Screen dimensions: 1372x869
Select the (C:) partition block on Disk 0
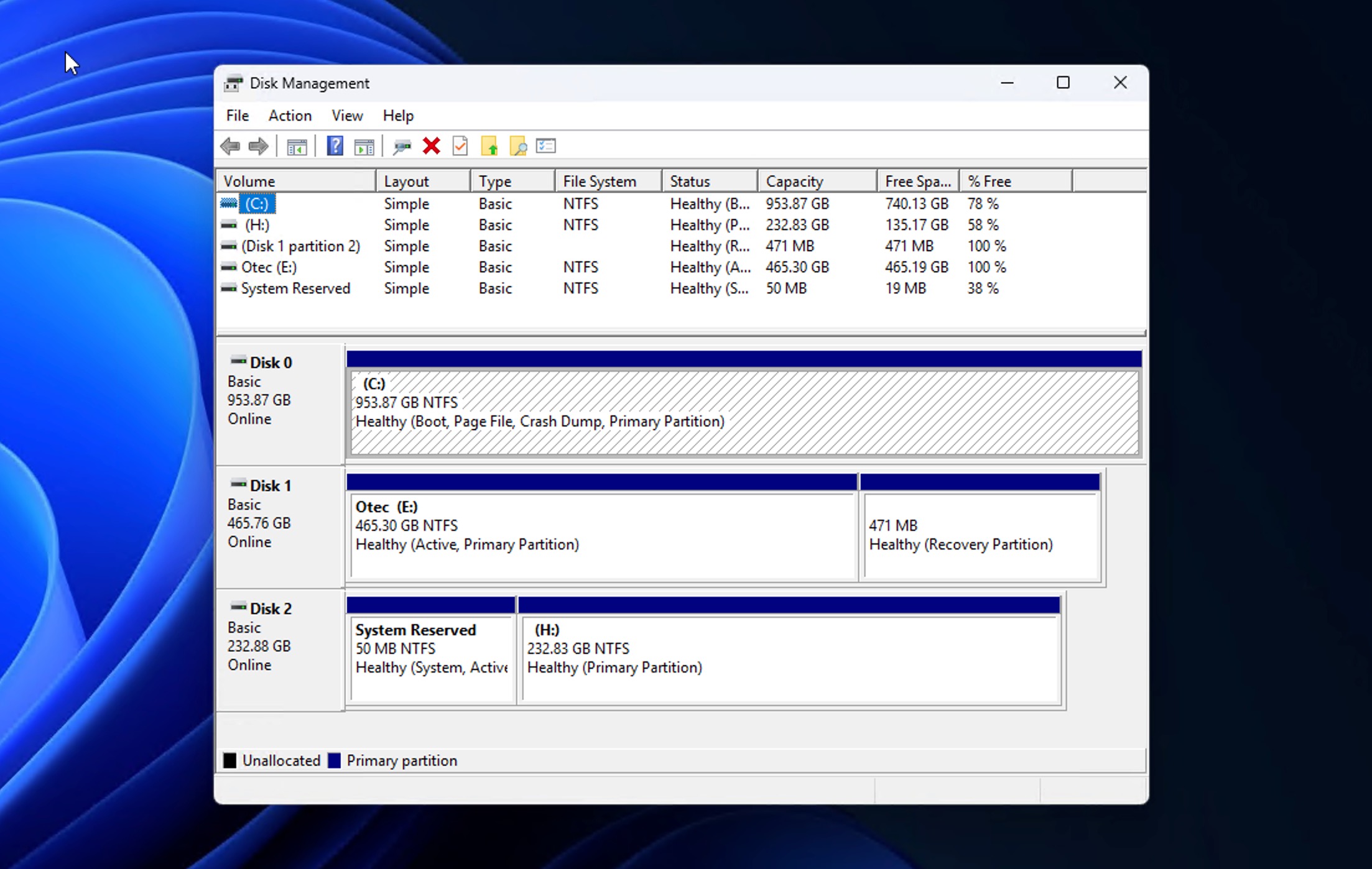[744, 413]
